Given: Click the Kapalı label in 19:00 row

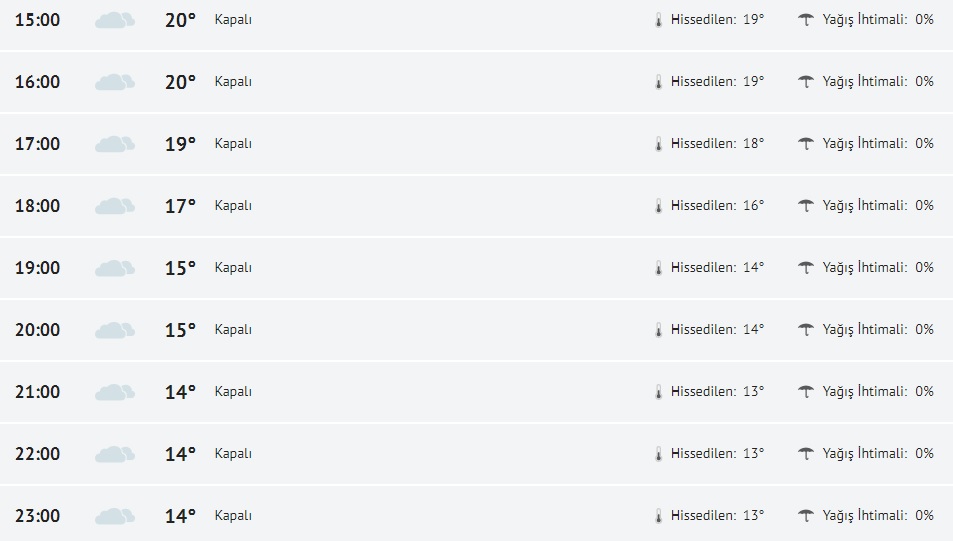Looking at the screenshot, I should tap(233, 268).
